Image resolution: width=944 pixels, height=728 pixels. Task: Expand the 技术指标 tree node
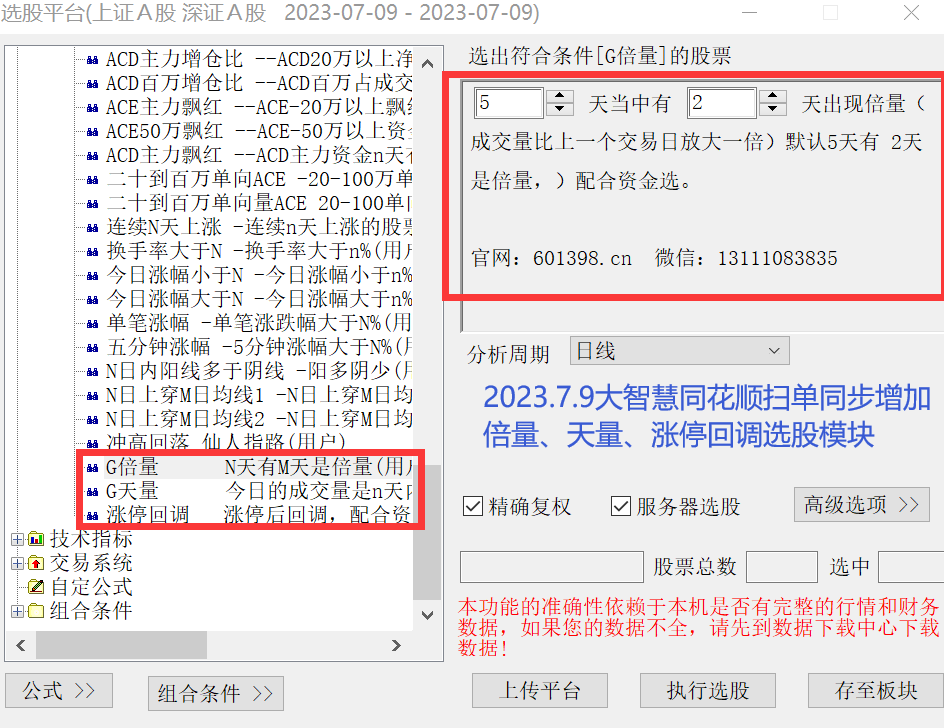click(x=17, y=539)
